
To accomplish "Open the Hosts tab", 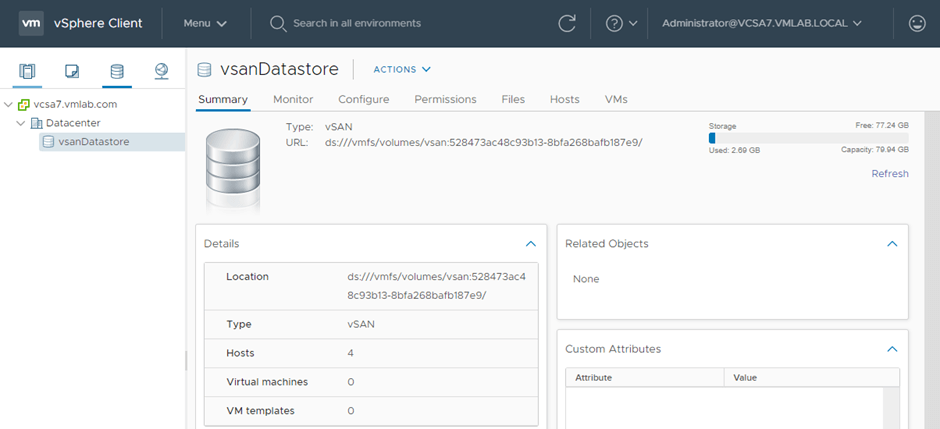I will click(x=565, y=99).
